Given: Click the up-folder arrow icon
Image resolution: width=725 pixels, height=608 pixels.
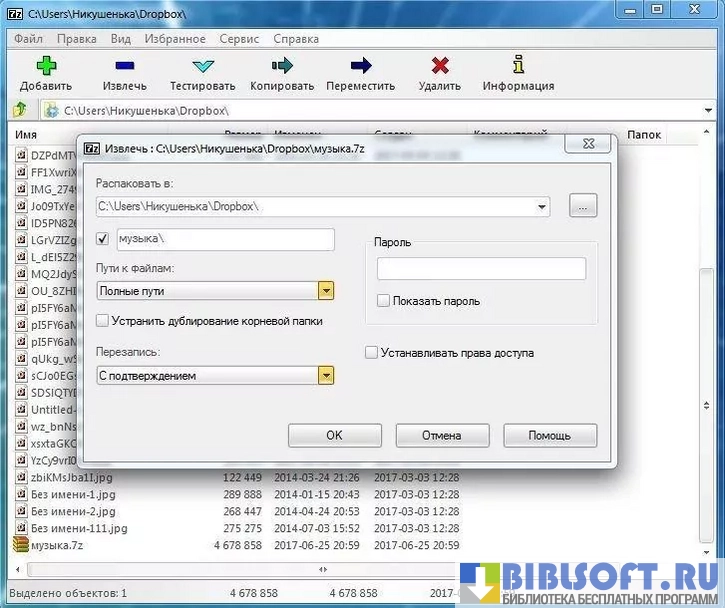Looking at the screenshot, I should coord(19,110).
